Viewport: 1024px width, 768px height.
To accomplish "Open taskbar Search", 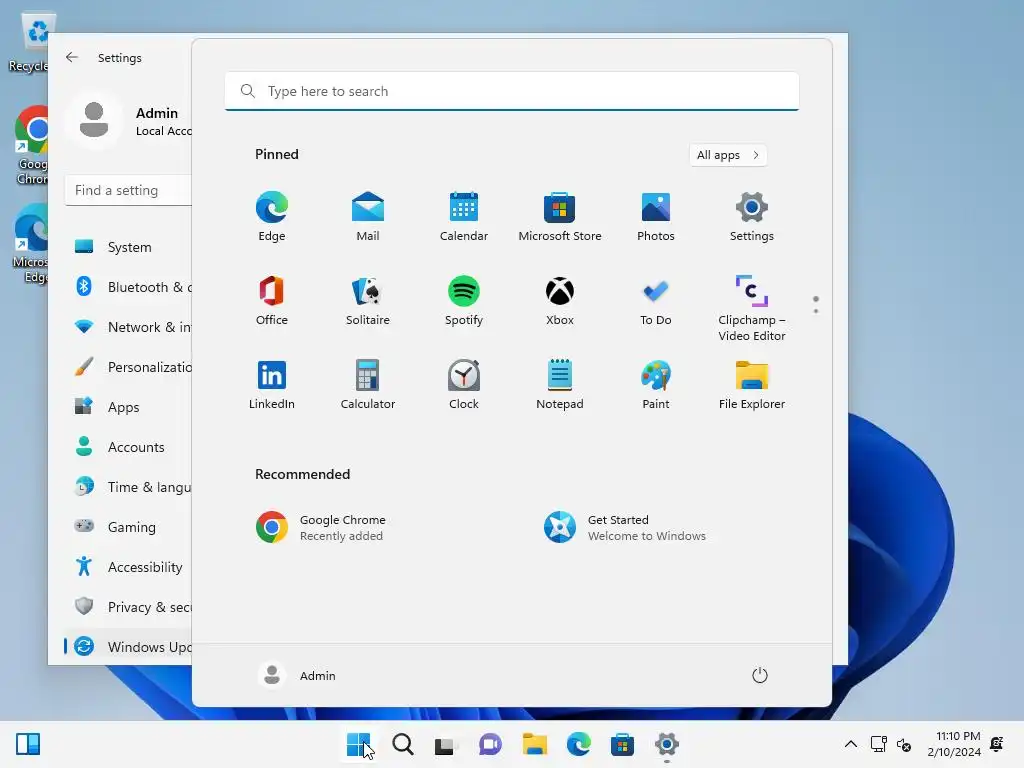I will [x=403, y=744].
